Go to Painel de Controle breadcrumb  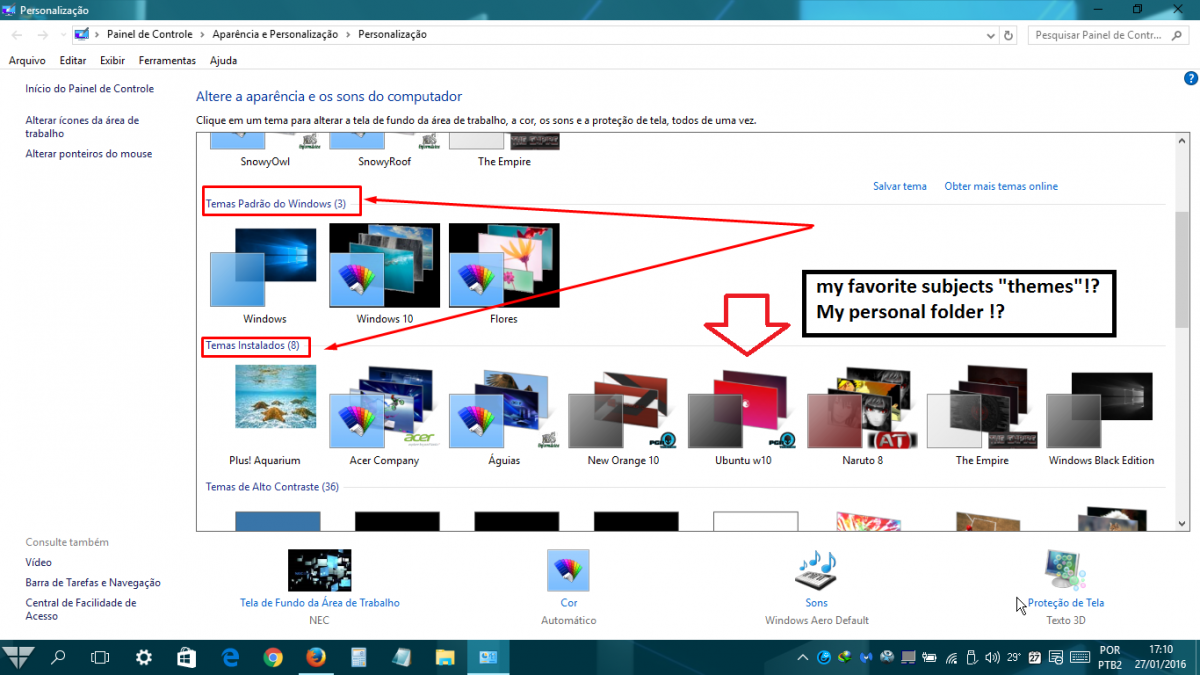(150, 34)
